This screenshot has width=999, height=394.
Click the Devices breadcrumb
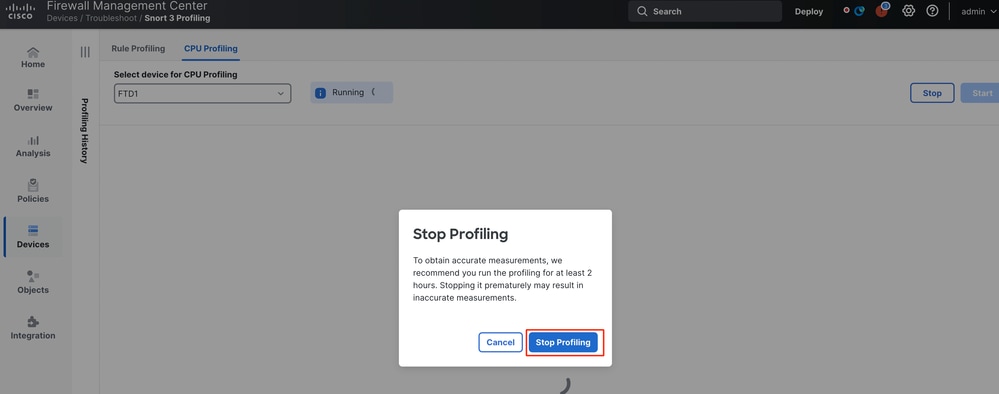[x=61, y=18]
